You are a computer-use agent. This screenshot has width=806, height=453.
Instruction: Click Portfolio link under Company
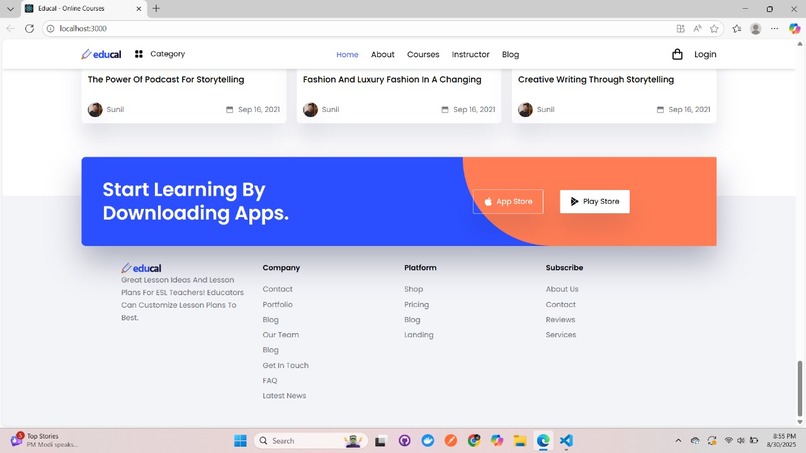point(278,304)
